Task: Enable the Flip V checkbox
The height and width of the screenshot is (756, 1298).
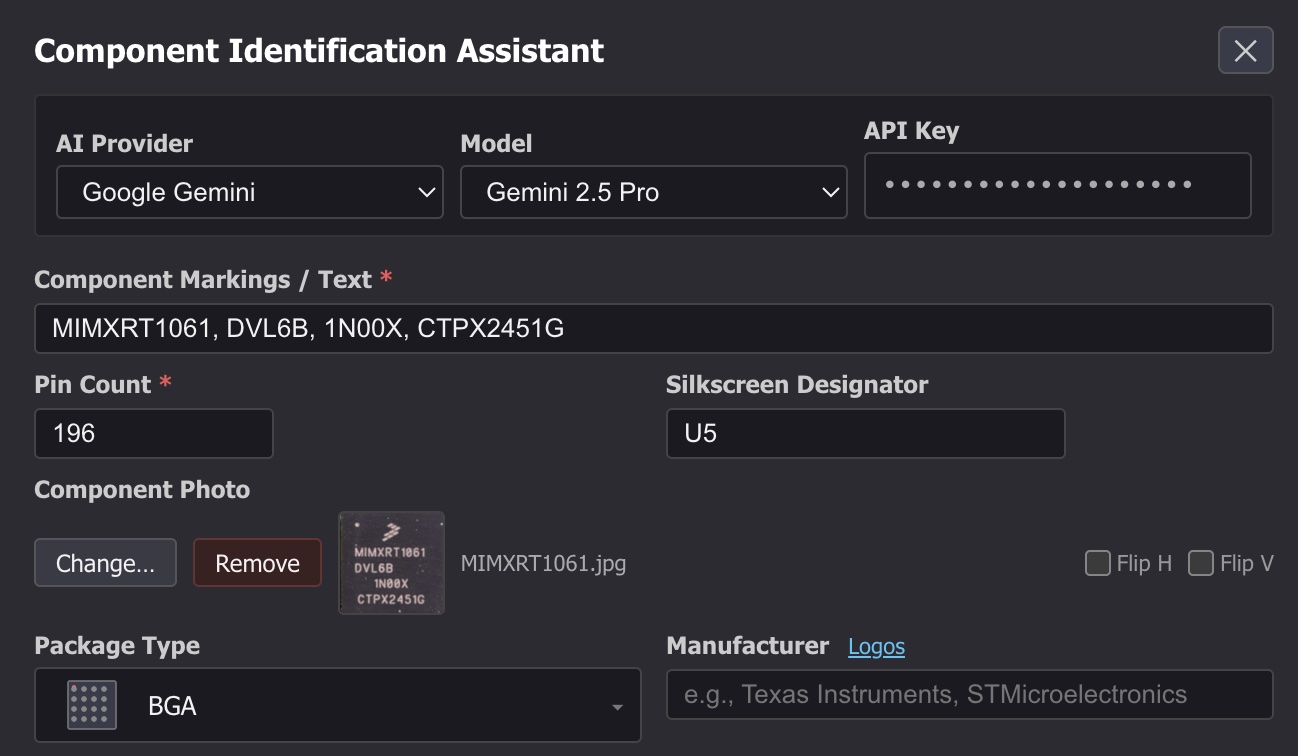Action: 1199,563
